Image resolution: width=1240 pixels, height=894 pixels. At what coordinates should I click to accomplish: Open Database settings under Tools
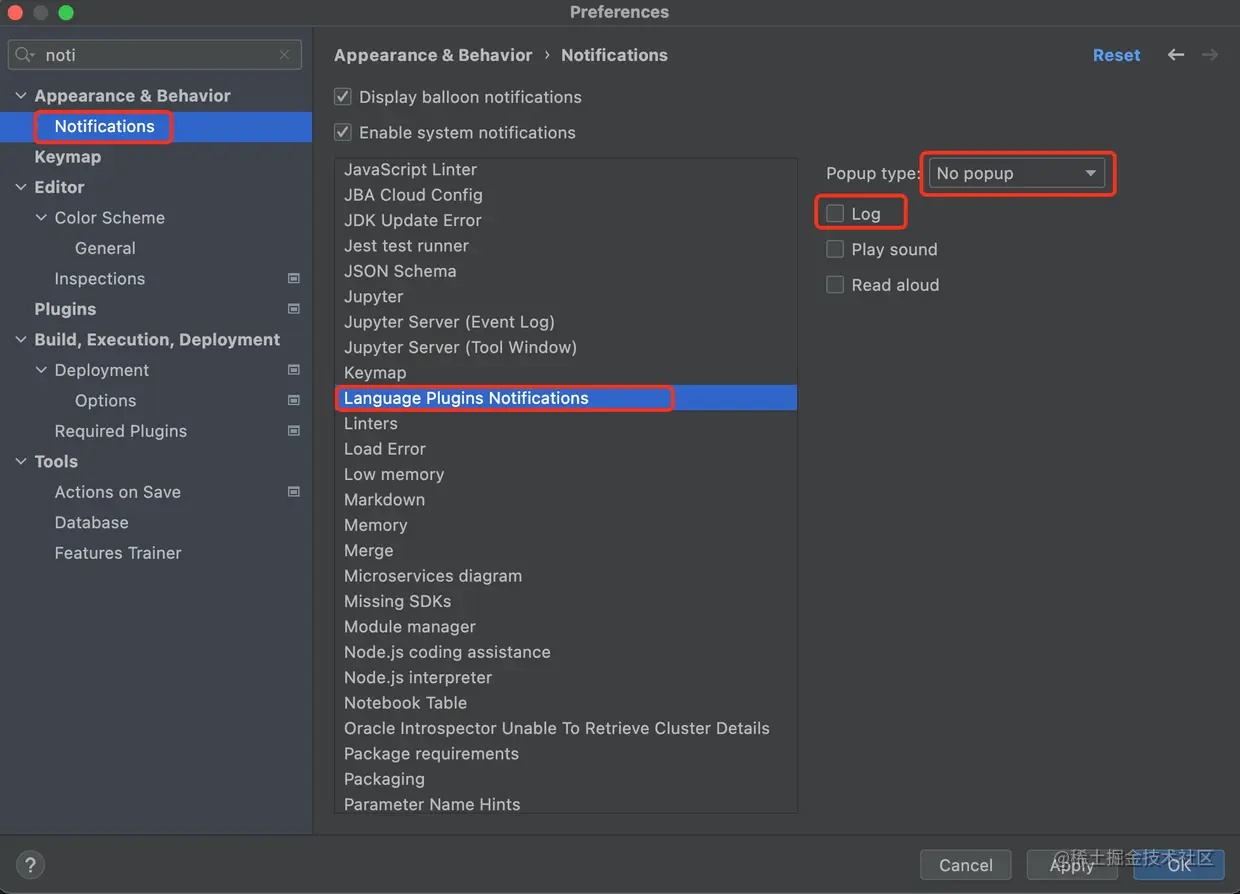point(92,523)
